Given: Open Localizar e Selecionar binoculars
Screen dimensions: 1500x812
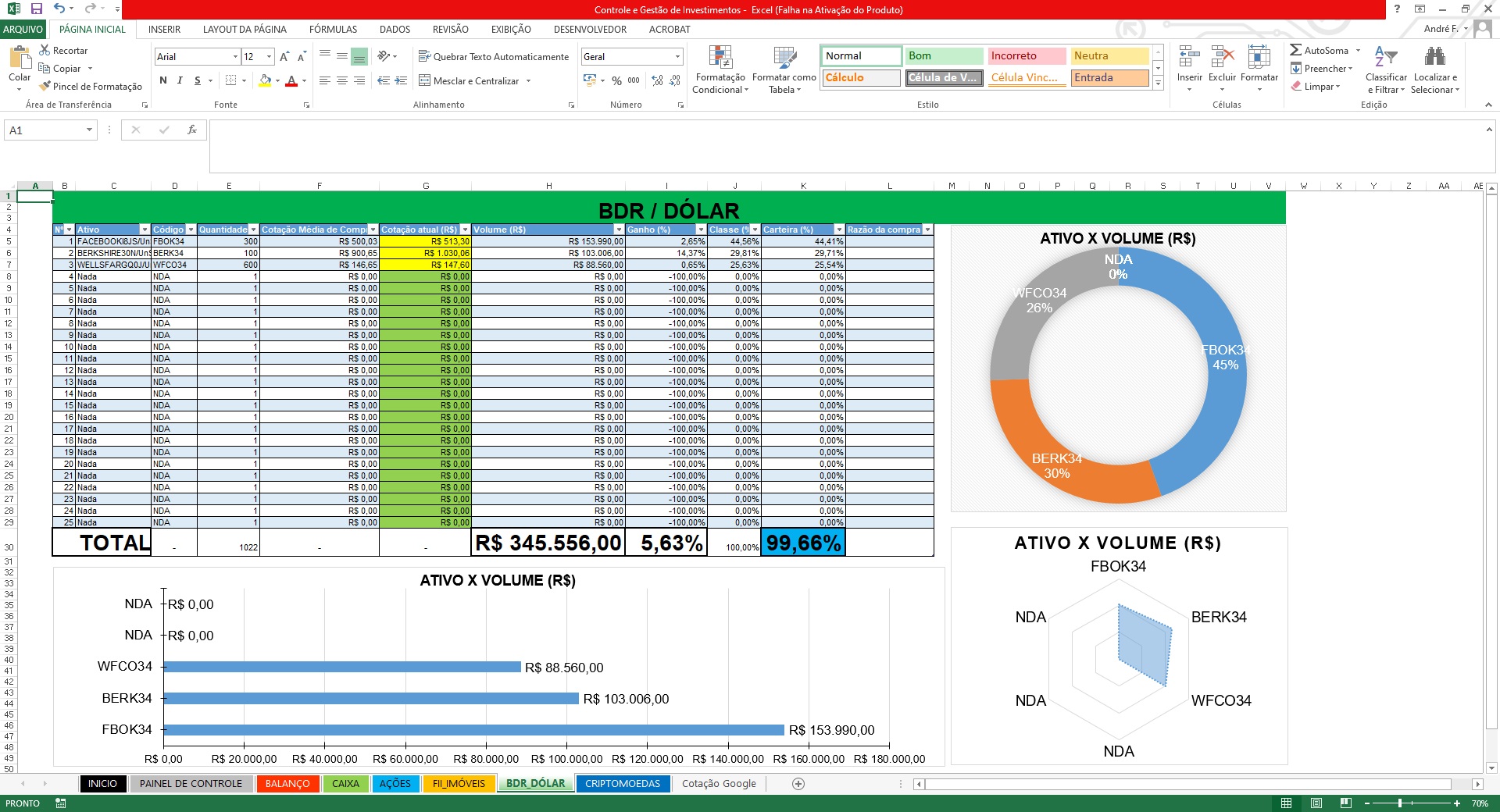Looking at the screenshot, I should pos(1435,69).
